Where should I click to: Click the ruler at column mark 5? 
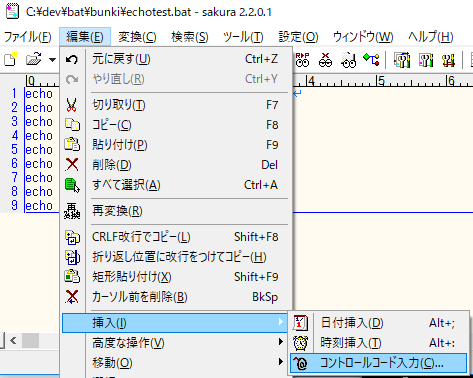(x=381, y=81)
